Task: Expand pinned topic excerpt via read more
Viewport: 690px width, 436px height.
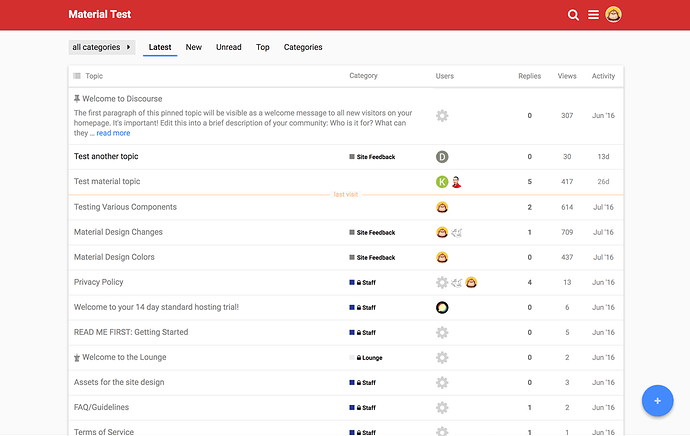Action: (x=113, y=133)
